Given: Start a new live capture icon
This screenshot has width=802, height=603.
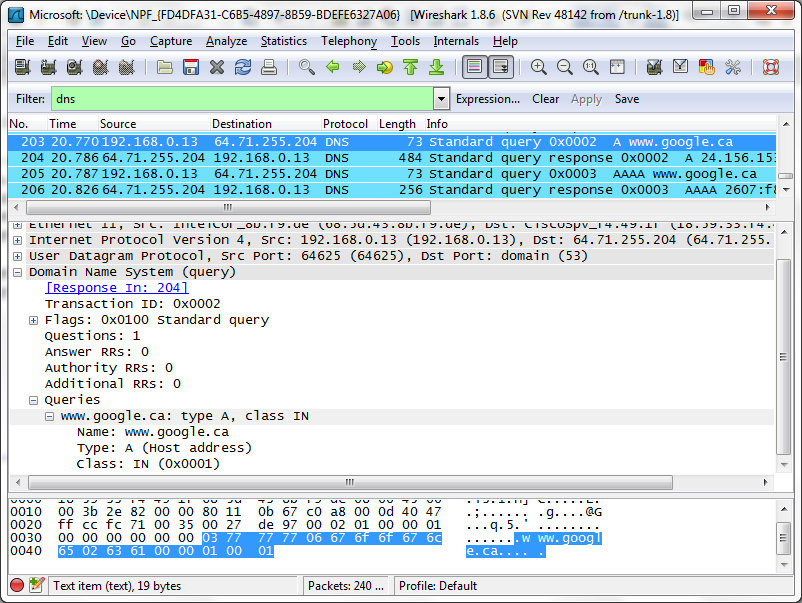Looking at the screenshot, I should [x=75, y=67].
